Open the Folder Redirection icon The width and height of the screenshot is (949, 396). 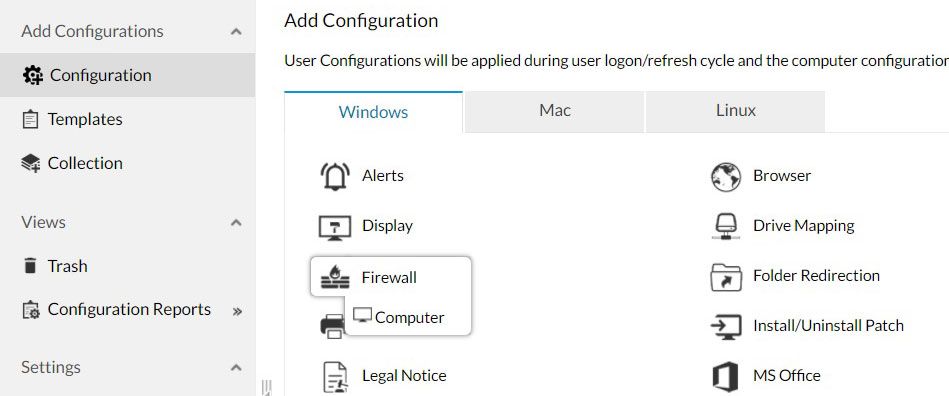(x=726, y=277)
